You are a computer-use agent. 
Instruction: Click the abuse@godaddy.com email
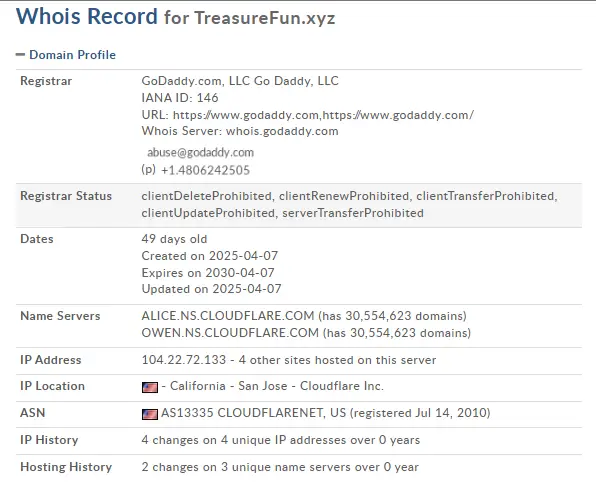coord(200,152)
